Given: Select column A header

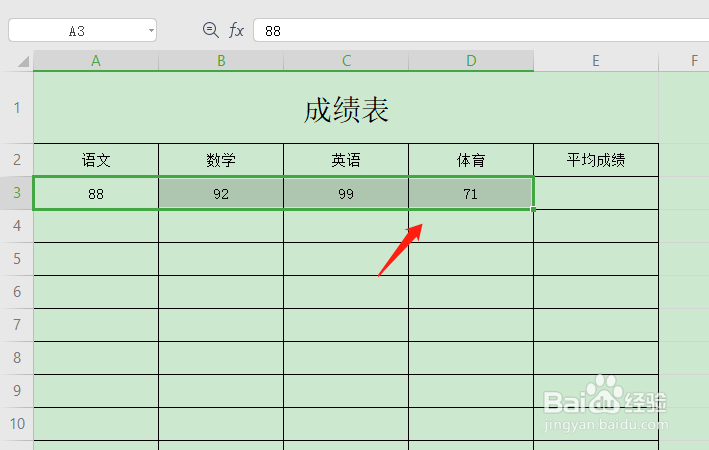Looking at the screenshot, I should tap(96, 61).
